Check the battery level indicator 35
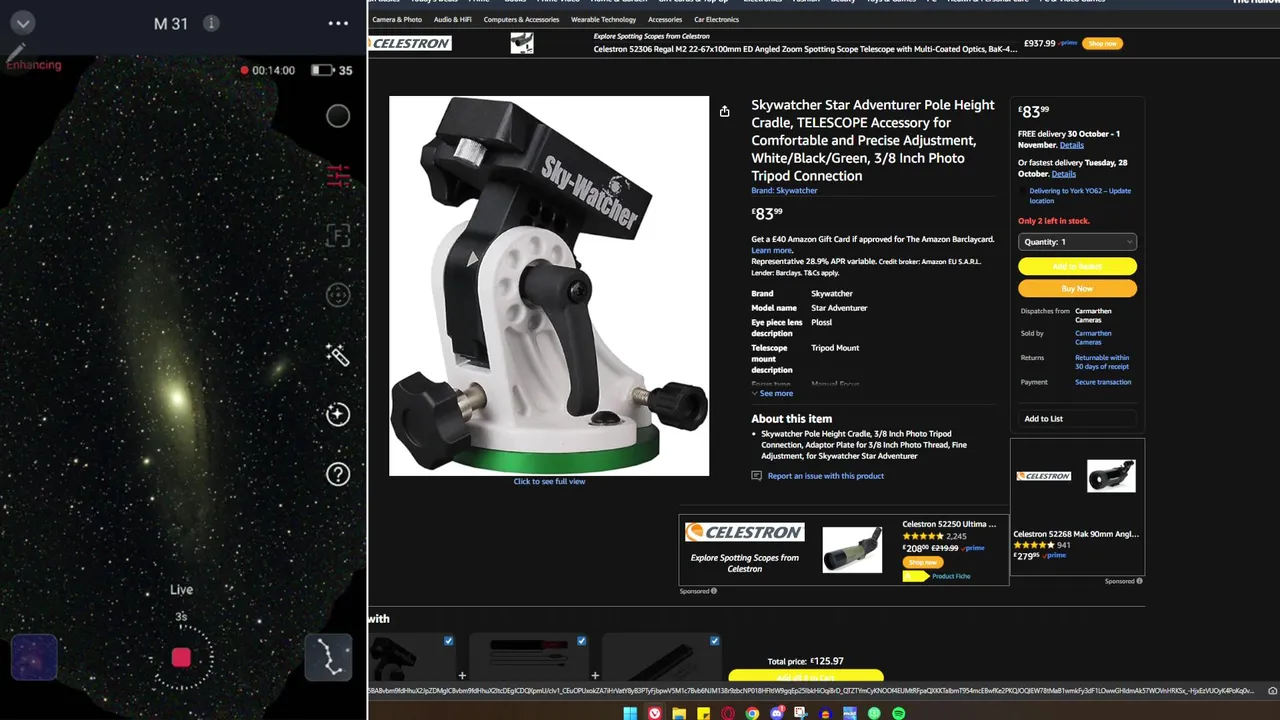 pyautogui.click(x=332, y=70)
